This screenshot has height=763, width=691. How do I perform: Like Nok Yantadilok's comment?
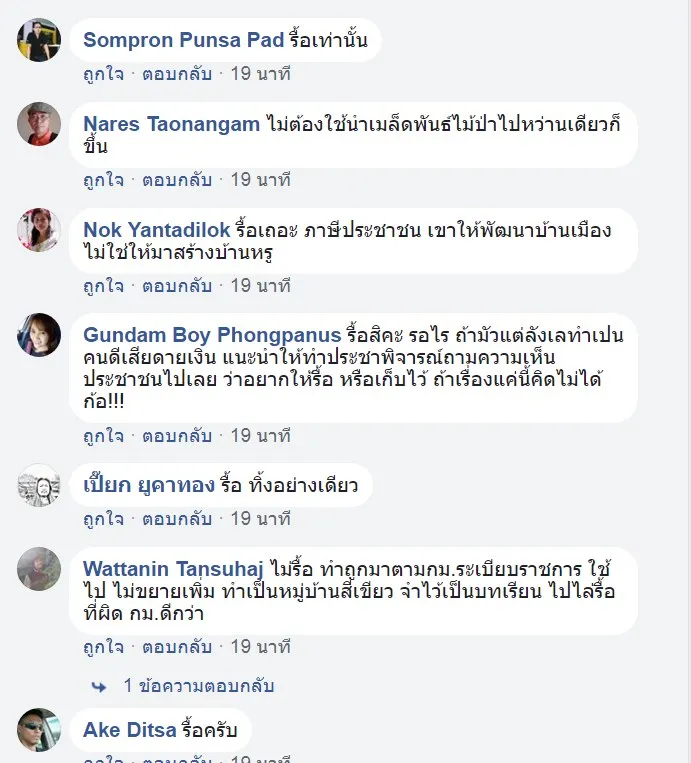(x=103, y=286)
